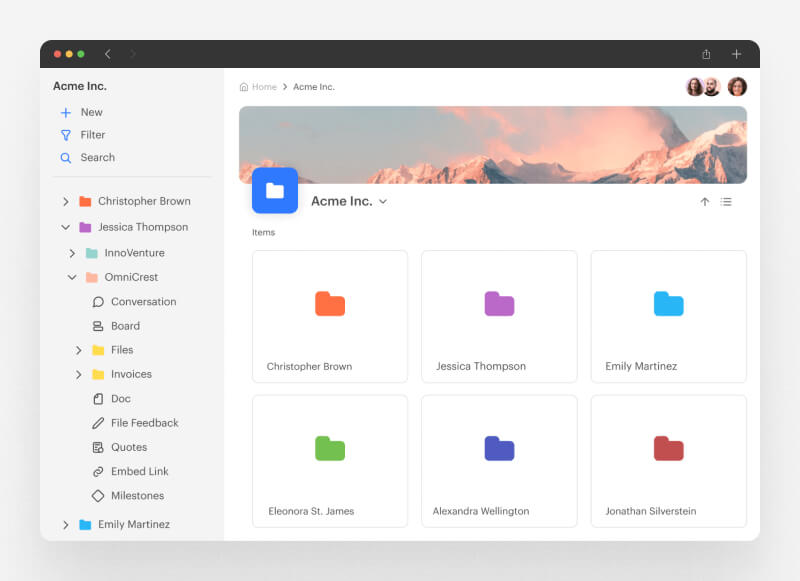Go forward with the right arrow
The width and height of the screenshot is (800, 581).
[133, 54]
